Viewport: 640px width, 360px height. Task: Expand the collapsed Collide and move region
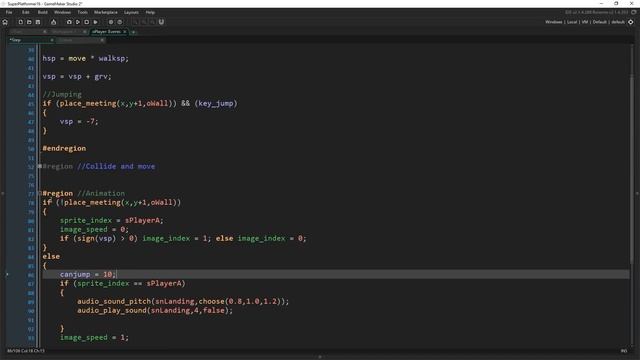(40, 166)
